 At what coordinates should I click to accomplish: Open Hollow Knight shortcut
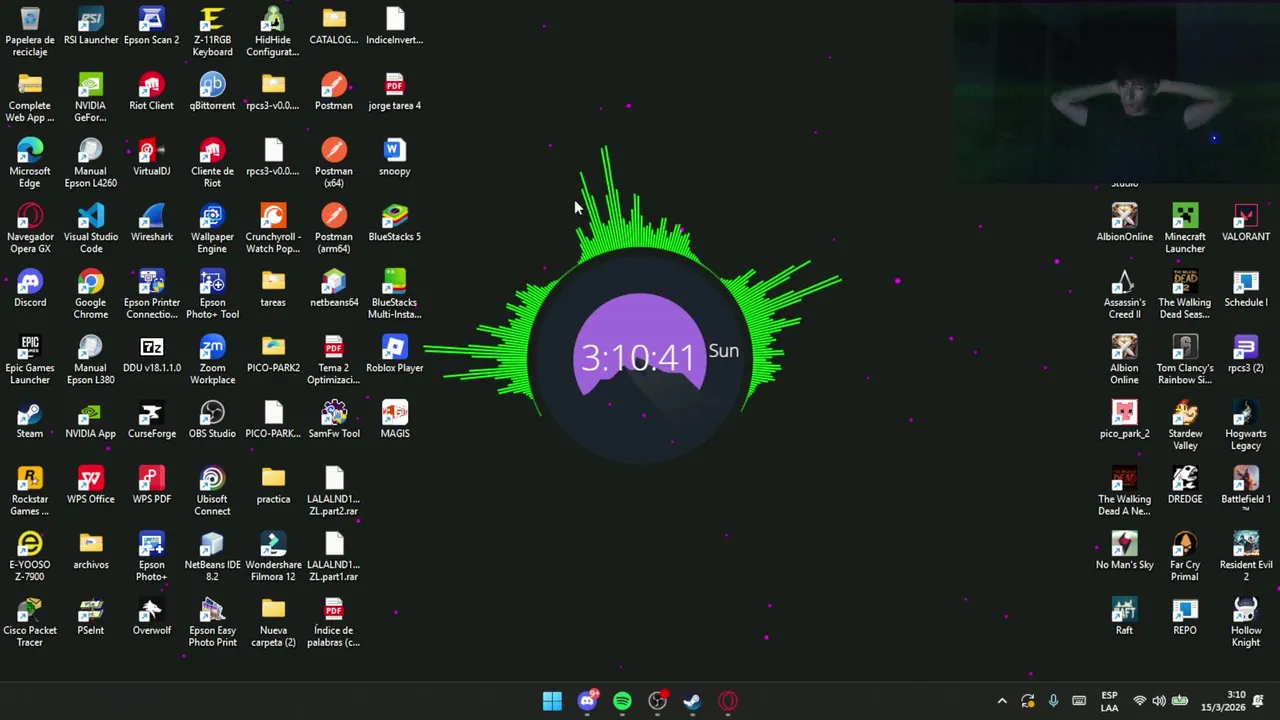pos(1246,623)
